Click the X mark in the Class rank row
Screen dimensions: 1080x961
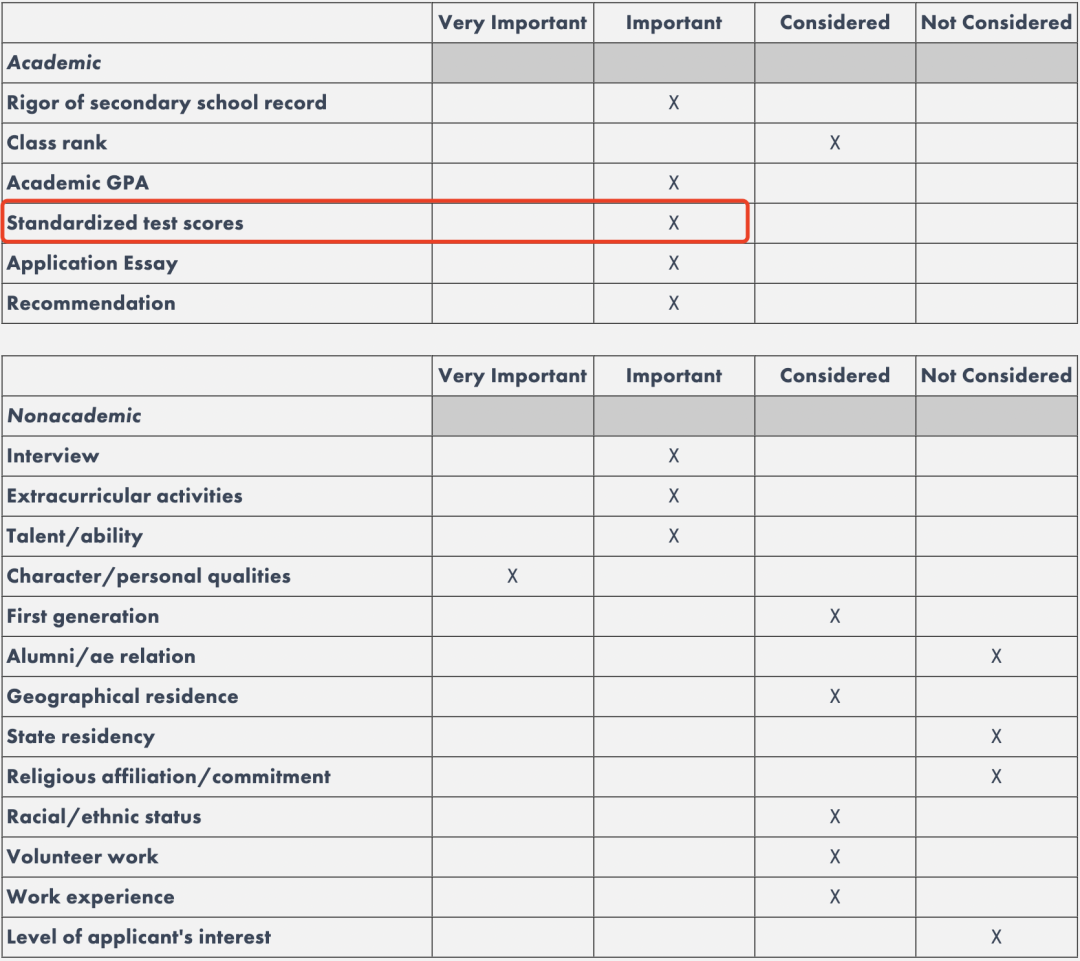pos(834,143)
